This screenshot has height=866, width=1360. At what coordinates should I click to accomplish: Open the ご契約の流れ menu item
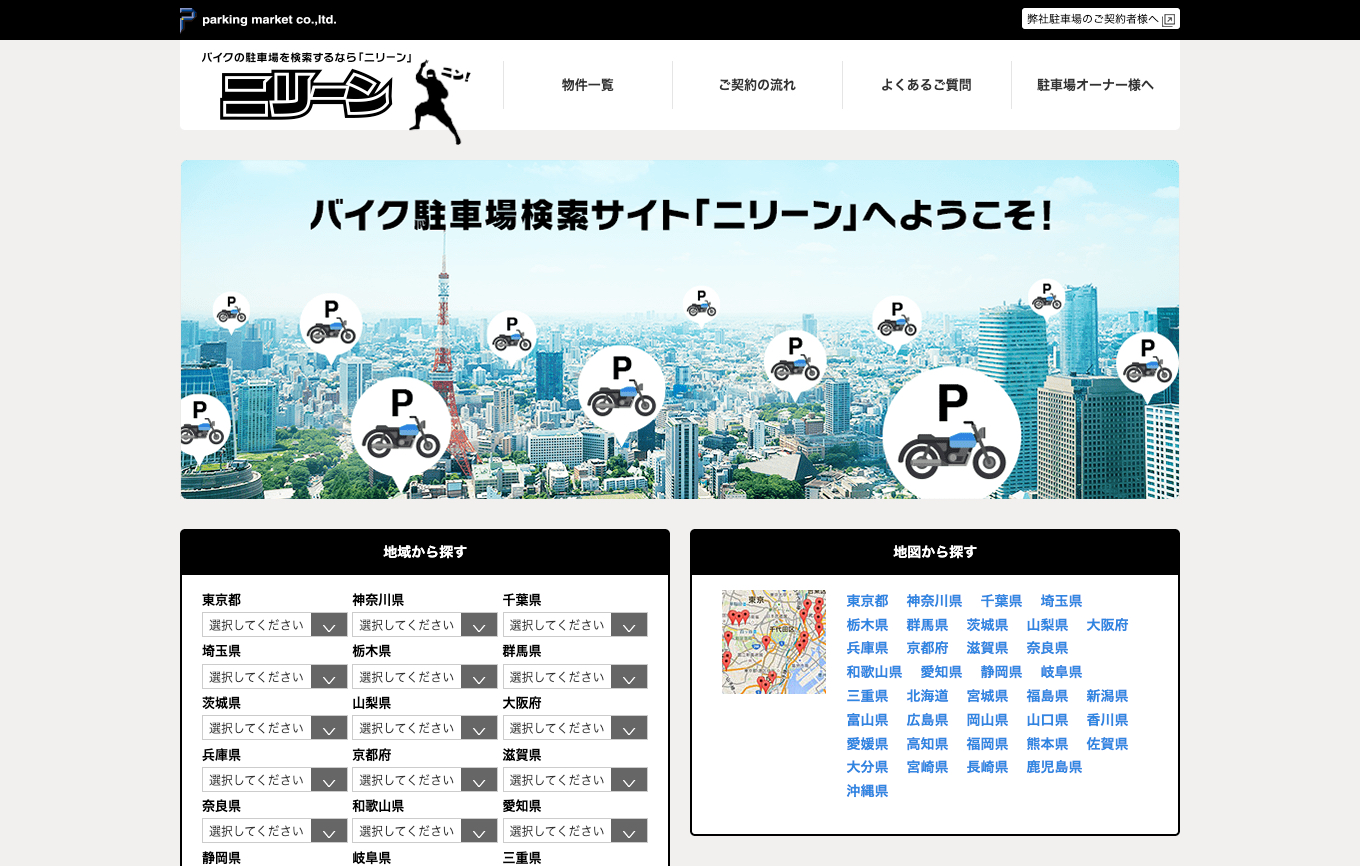(x=757, y=85)
